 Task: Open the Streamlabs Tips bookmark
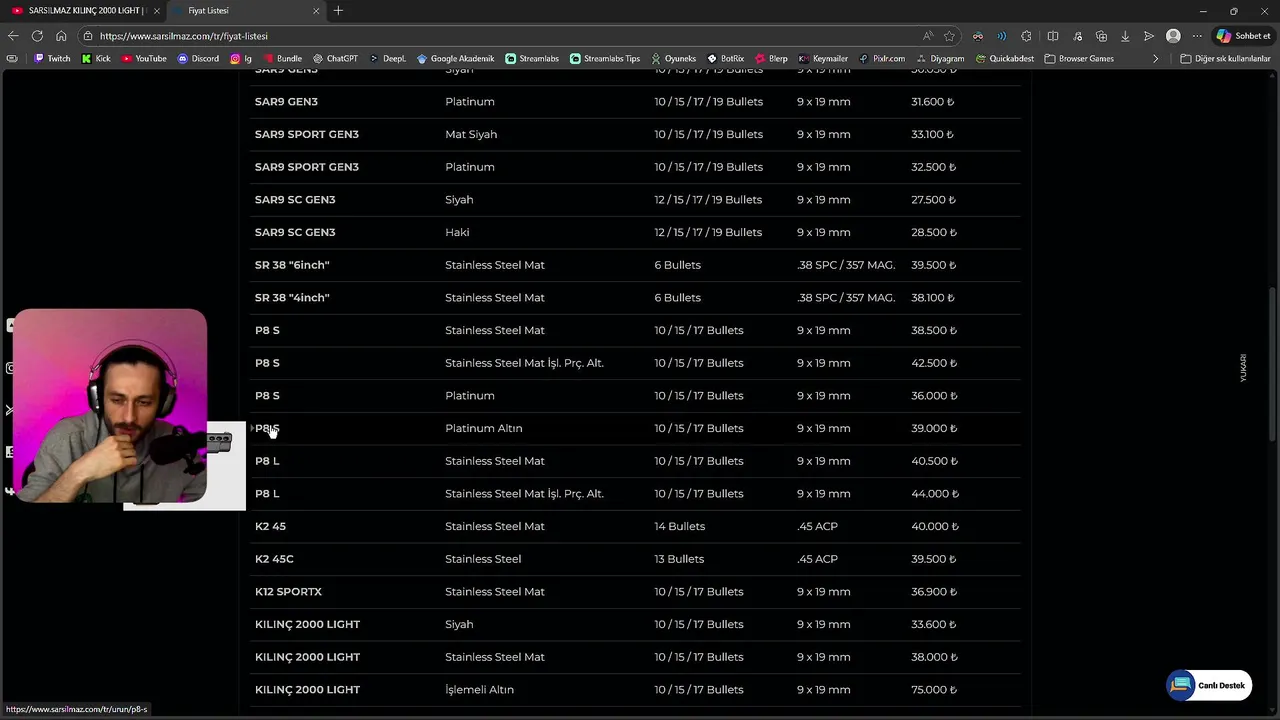[x=605, y=59]
